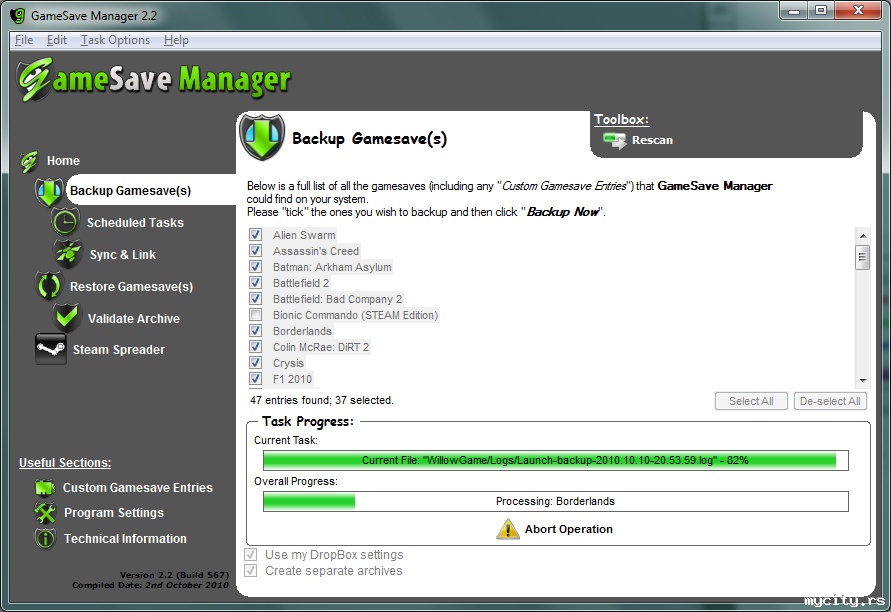Open Restore Gamesave(s) section
This screenshot has width=891, height=612.
click(x=131, y=286)
